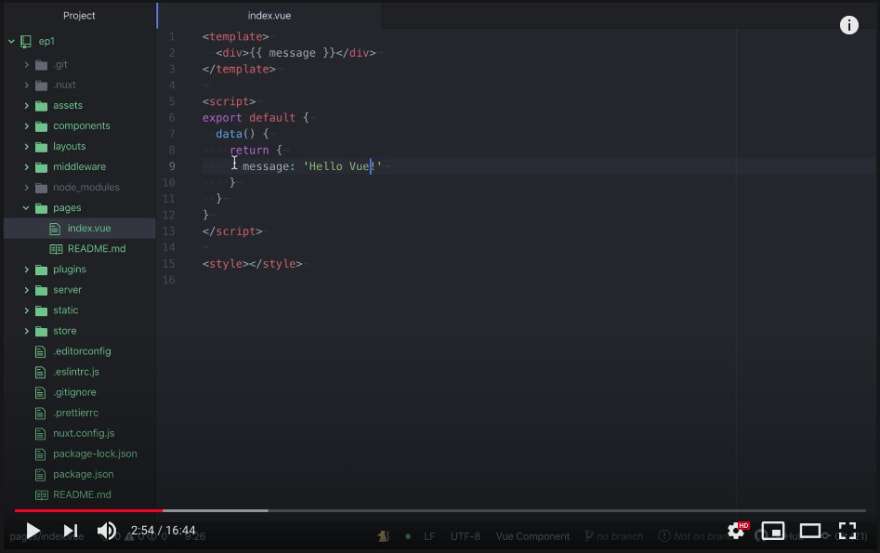Change the UTF-8 encoding in status bar
This screenshot has height=553, width=880.
(465, 536)
